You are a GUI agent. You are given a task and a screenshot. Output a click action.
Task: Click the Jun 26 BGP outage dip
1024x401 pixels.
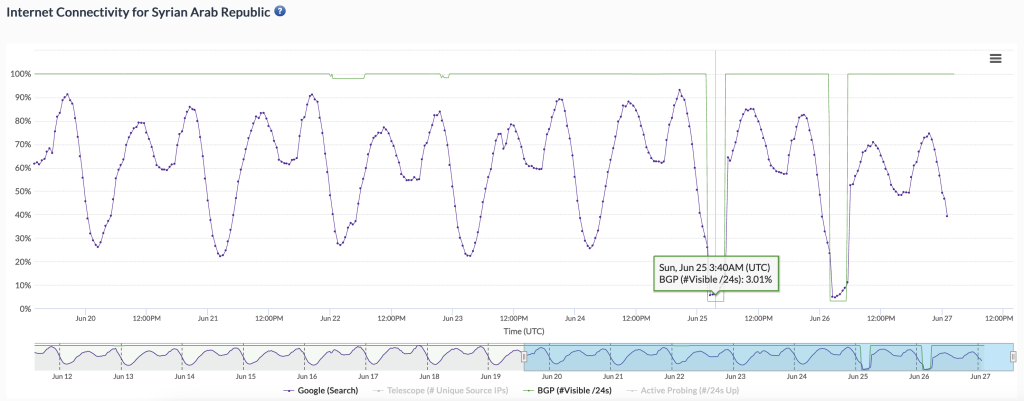(x=838, y=296)
